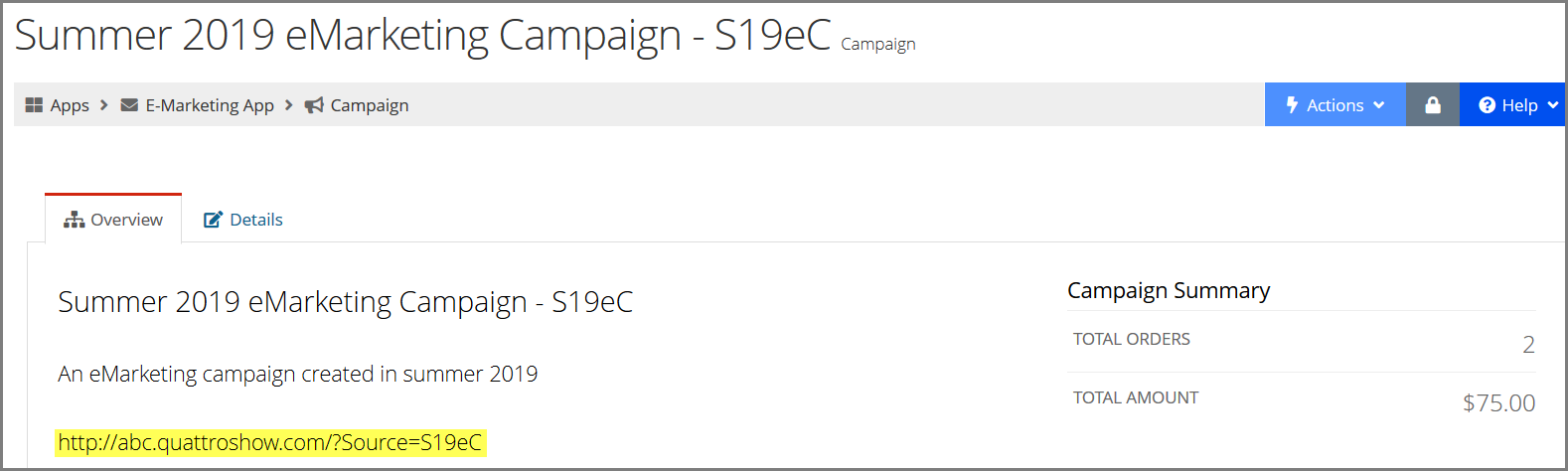Expand the Actions dropdown arrow
Image resolution: width=1568 pixels, height=471 pixels.
1379,105
